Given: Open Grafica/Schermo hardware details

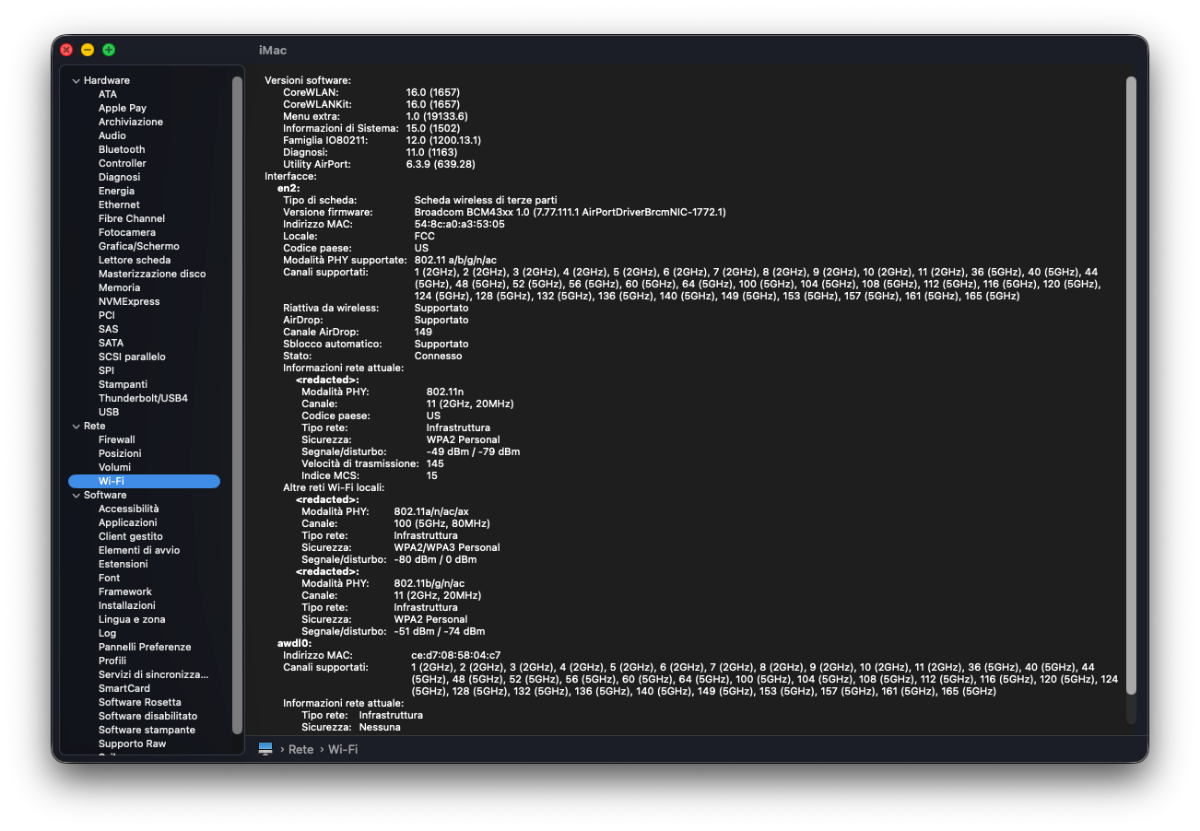Looking at the screenshot, I should coord(139,246).
